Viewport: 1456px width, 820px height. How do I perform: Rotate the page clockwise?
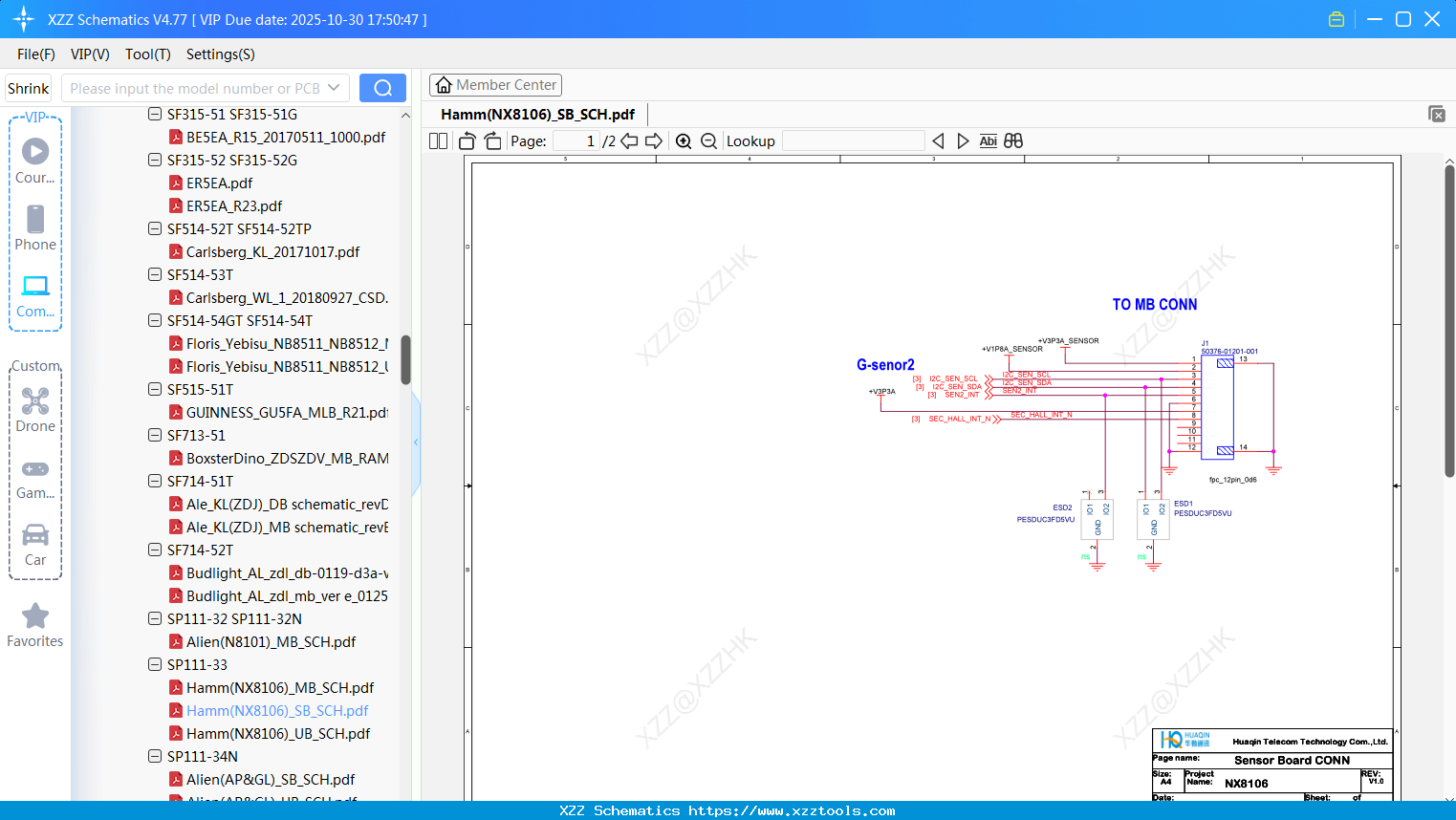point(492,141)
